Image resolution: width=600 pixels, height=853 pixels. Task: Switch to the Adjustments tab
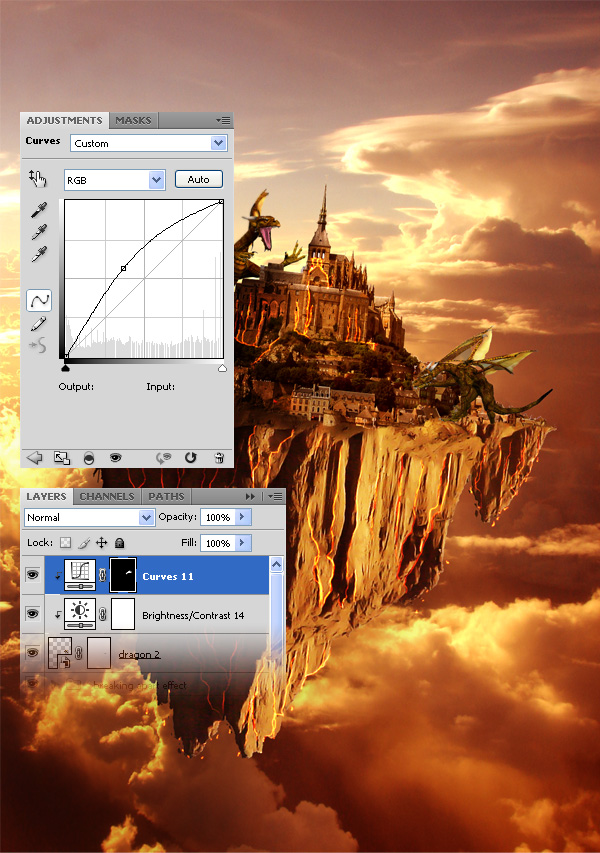pos(64,120)
